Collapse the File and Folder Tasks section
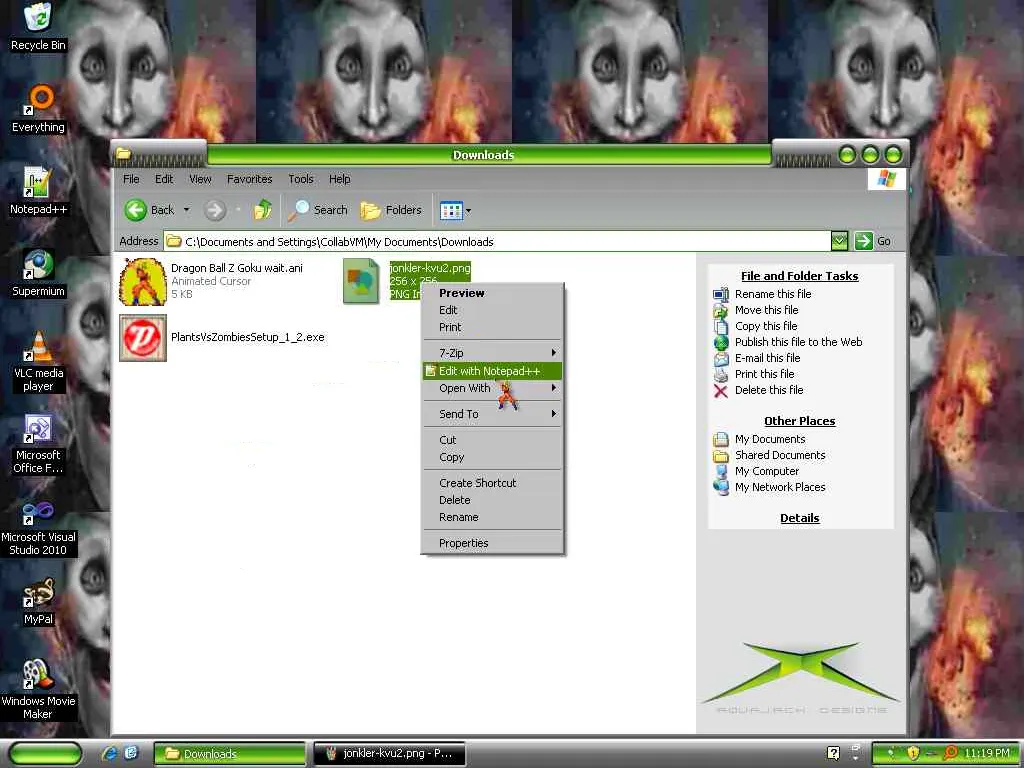This screenshot has height=768, width=1024. tap(799, 276)
